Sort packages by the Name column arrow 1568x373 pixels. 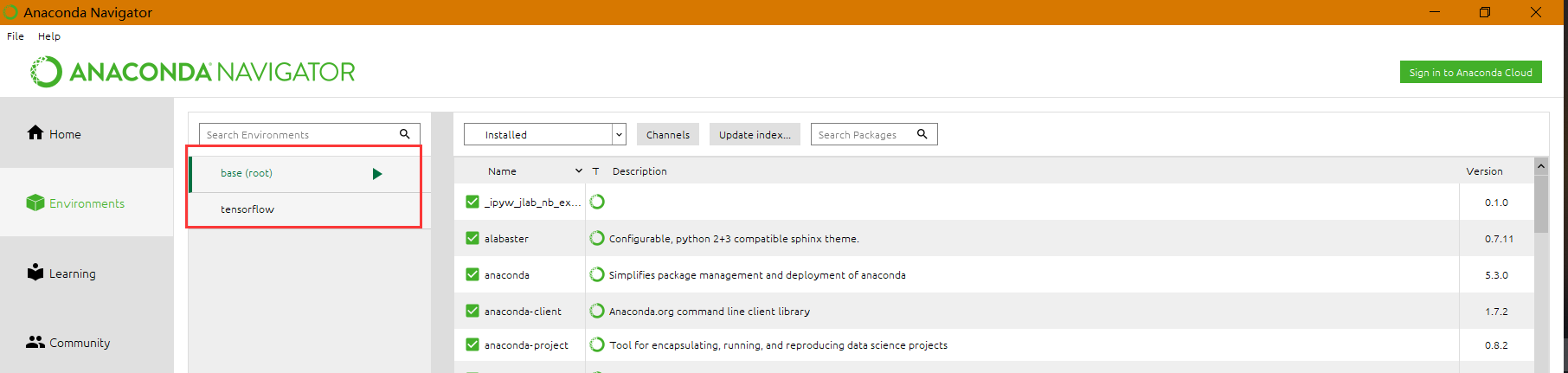click(579, 171)
